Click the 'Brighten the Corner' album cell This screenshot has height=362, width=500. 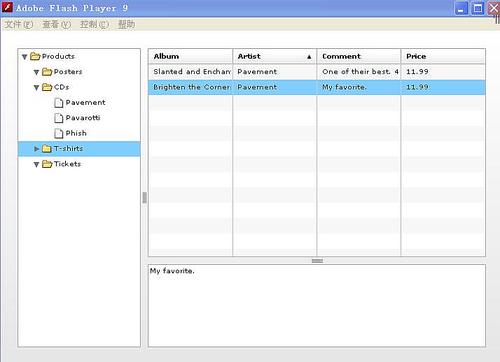click(x=190, y=87)
